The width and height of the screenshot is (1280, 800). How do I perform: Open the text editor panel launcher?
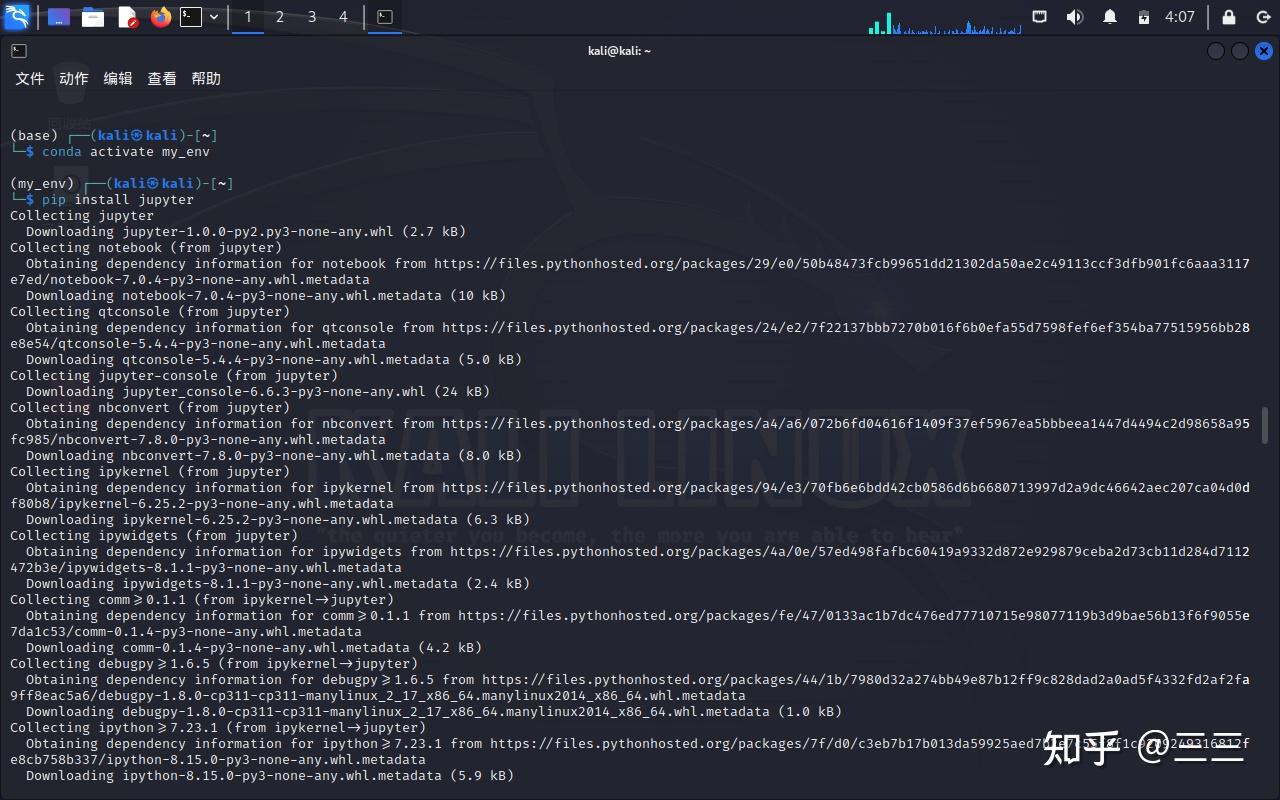[x=126, y=16]
